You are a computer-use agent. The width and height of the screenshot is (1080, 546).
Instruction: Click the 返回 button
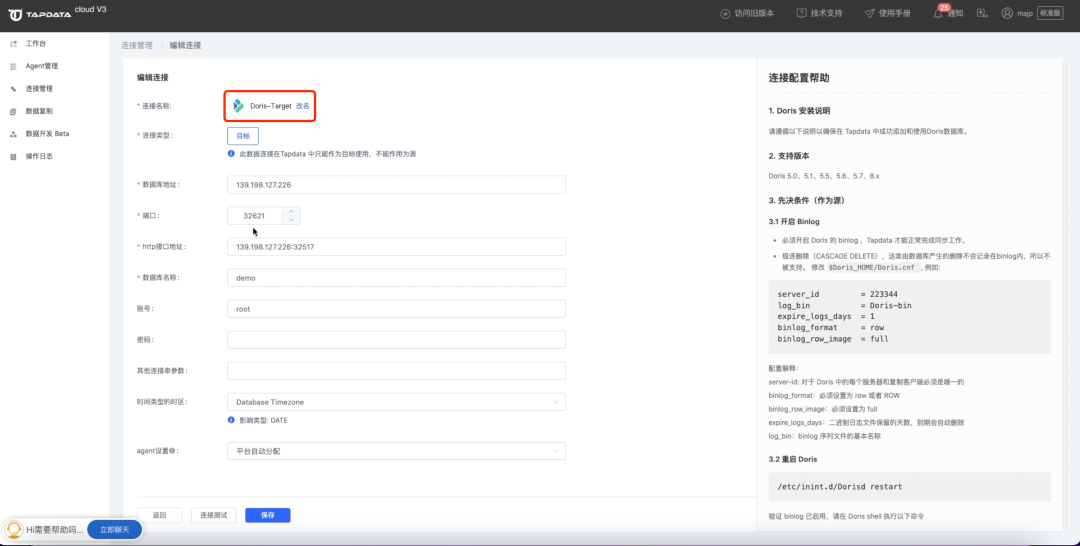coord(160,515)
